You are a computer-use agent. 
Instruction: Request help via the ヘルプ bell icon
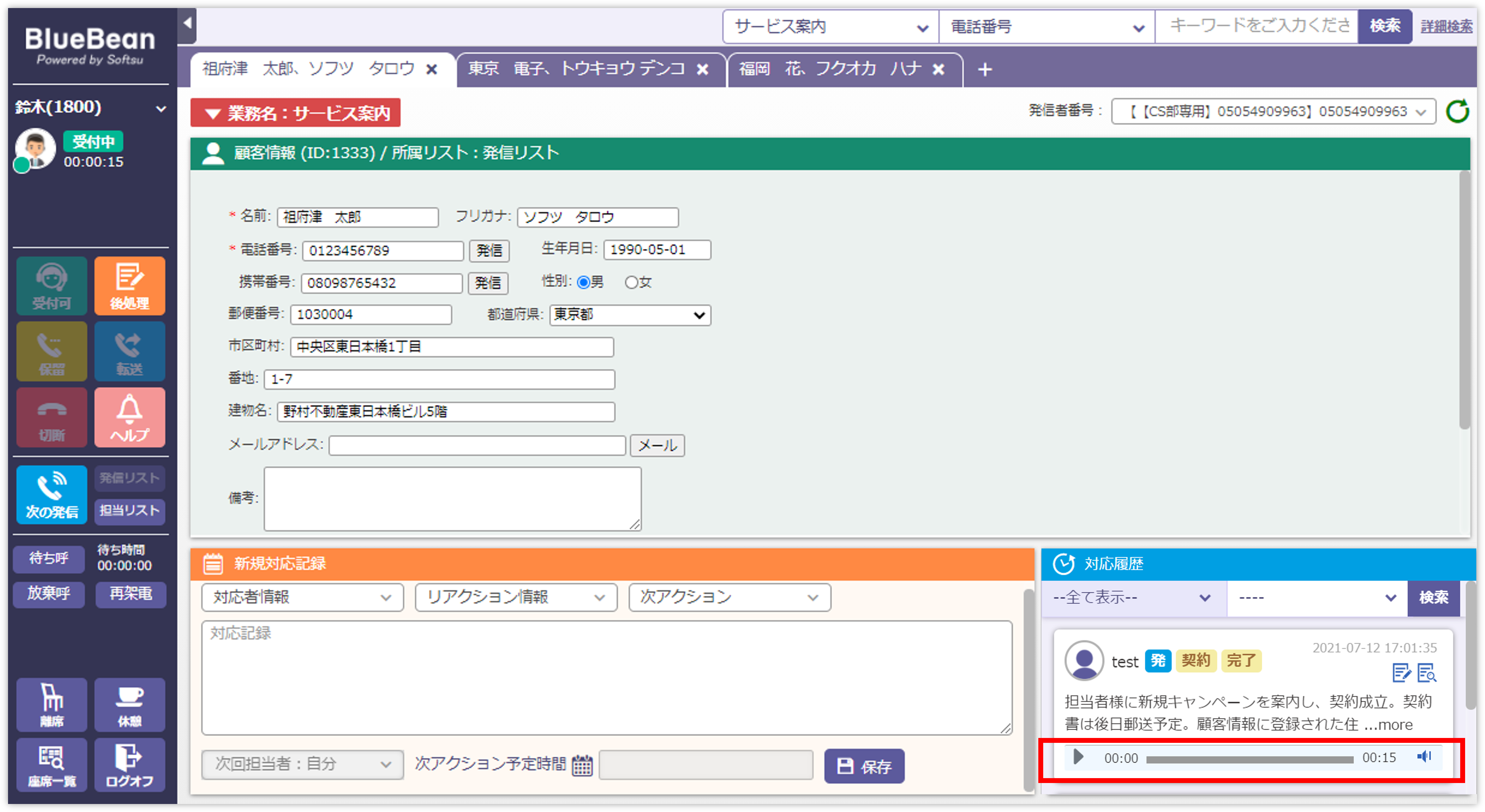[x=129, y=417]
